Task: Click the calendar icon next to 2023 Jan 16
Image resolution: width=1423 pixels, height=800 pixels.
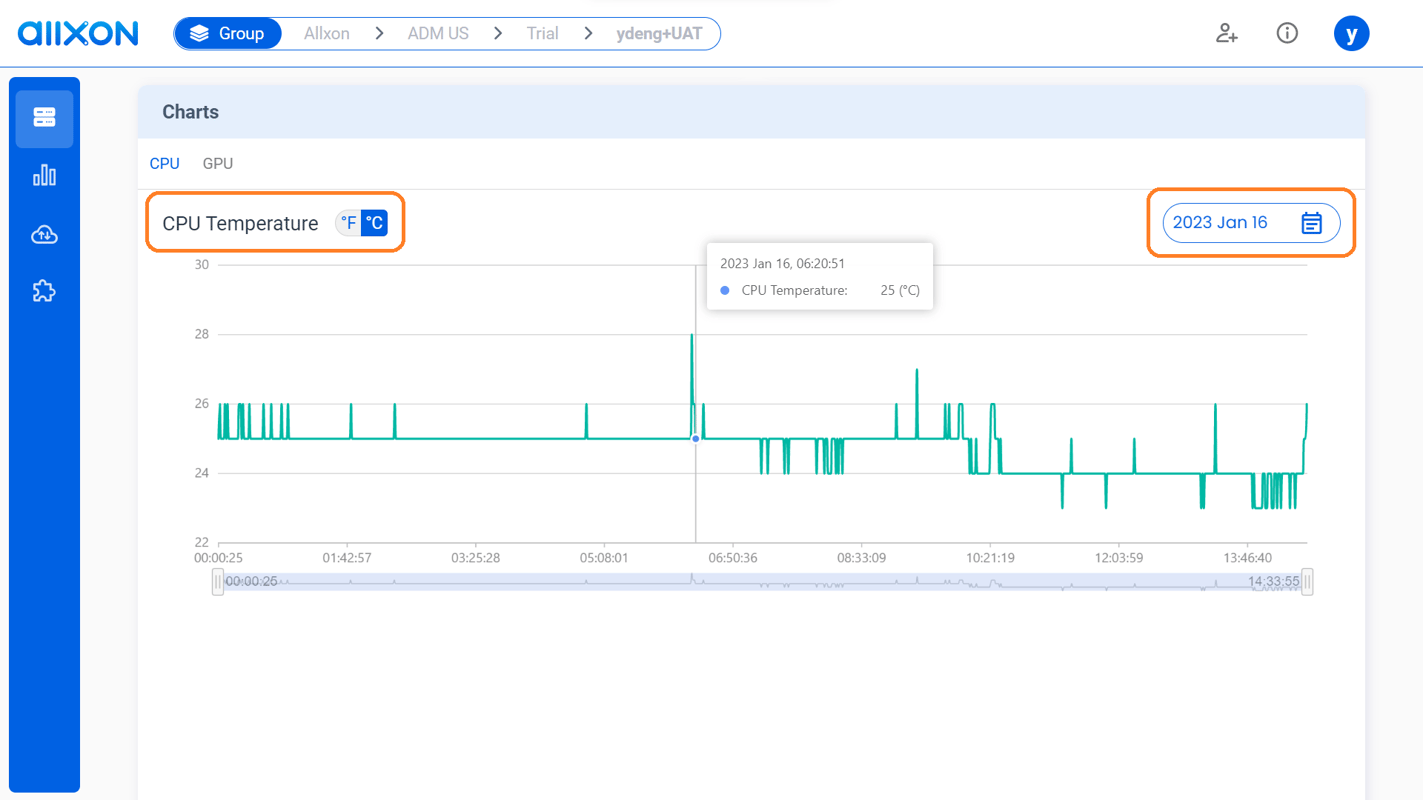Action: (x=1312, y=222)
